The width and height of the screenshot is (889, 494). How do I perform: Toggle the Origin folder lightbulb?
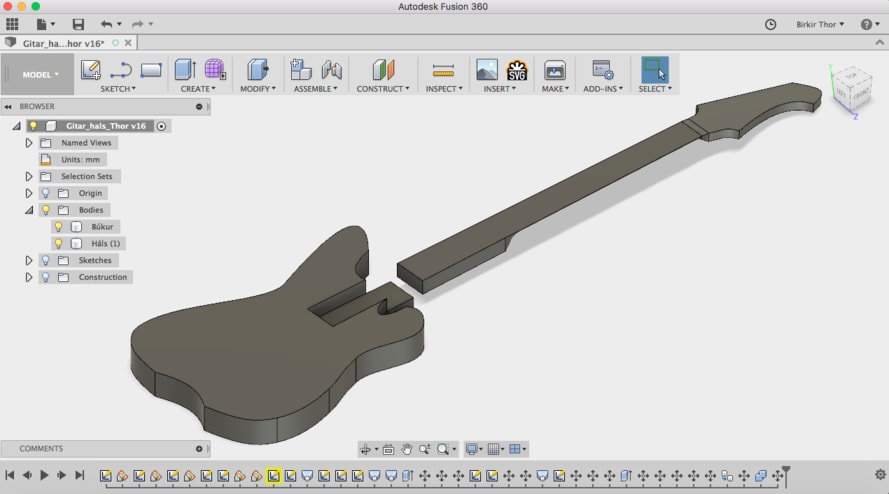(46, 193)
